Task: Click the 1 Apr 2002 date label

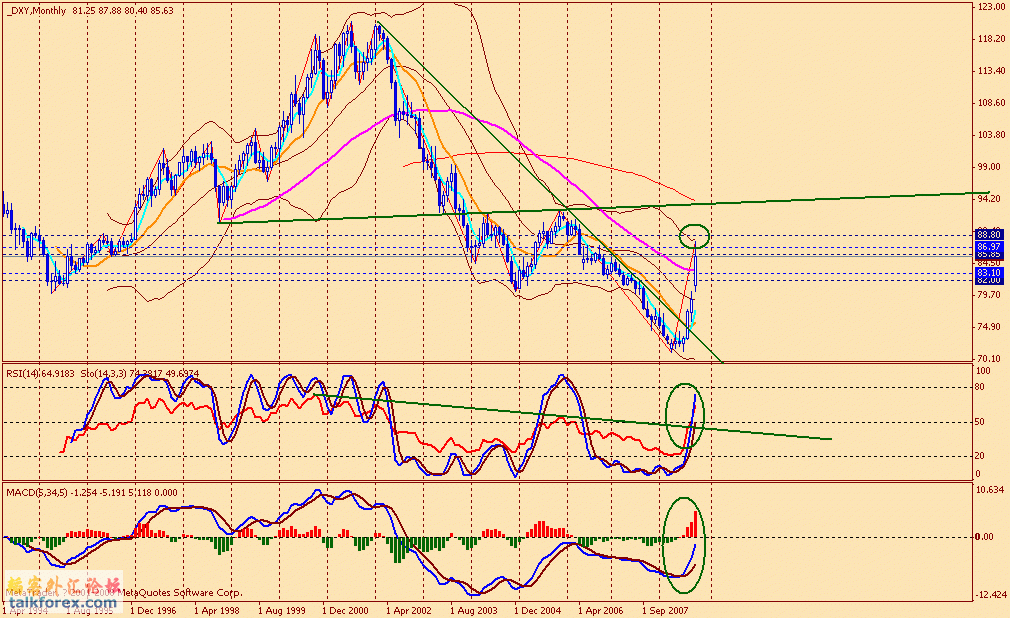Action: [x=409, y=610]
